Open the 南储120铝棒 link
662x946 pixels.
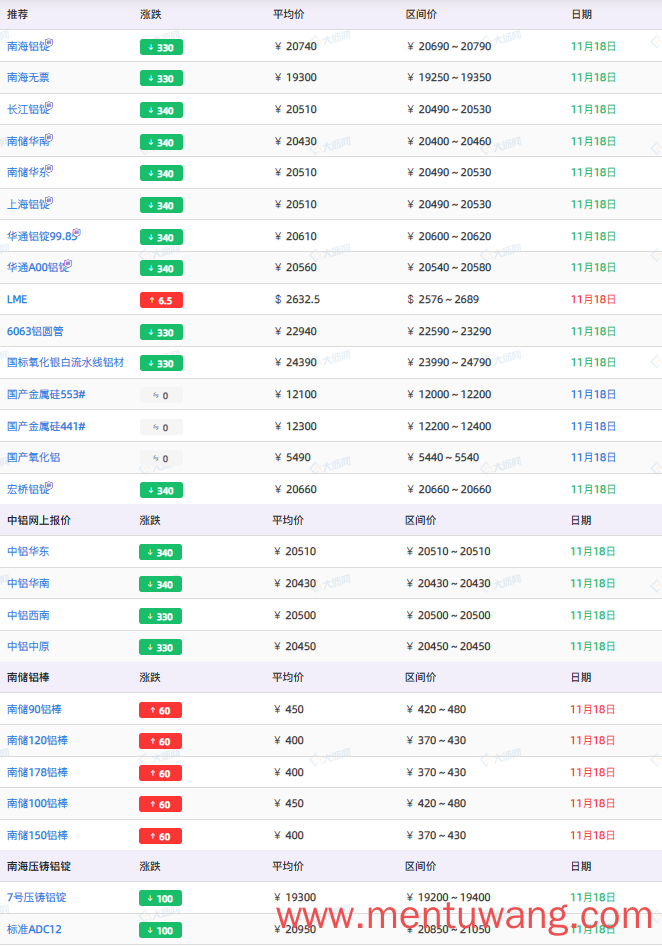[37, 741]
